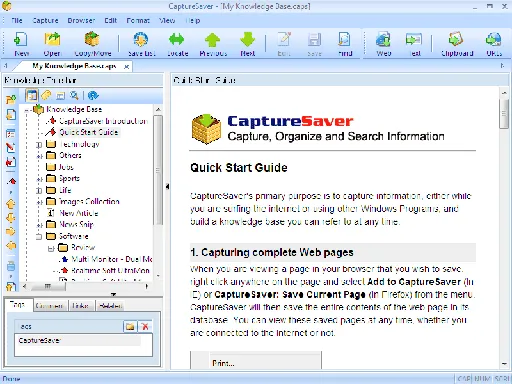Viewport: 512px width, 384px height.
Task: Click the scroll-down arrow of document pane
Action: pyautogui.click(x=504, y=364)
